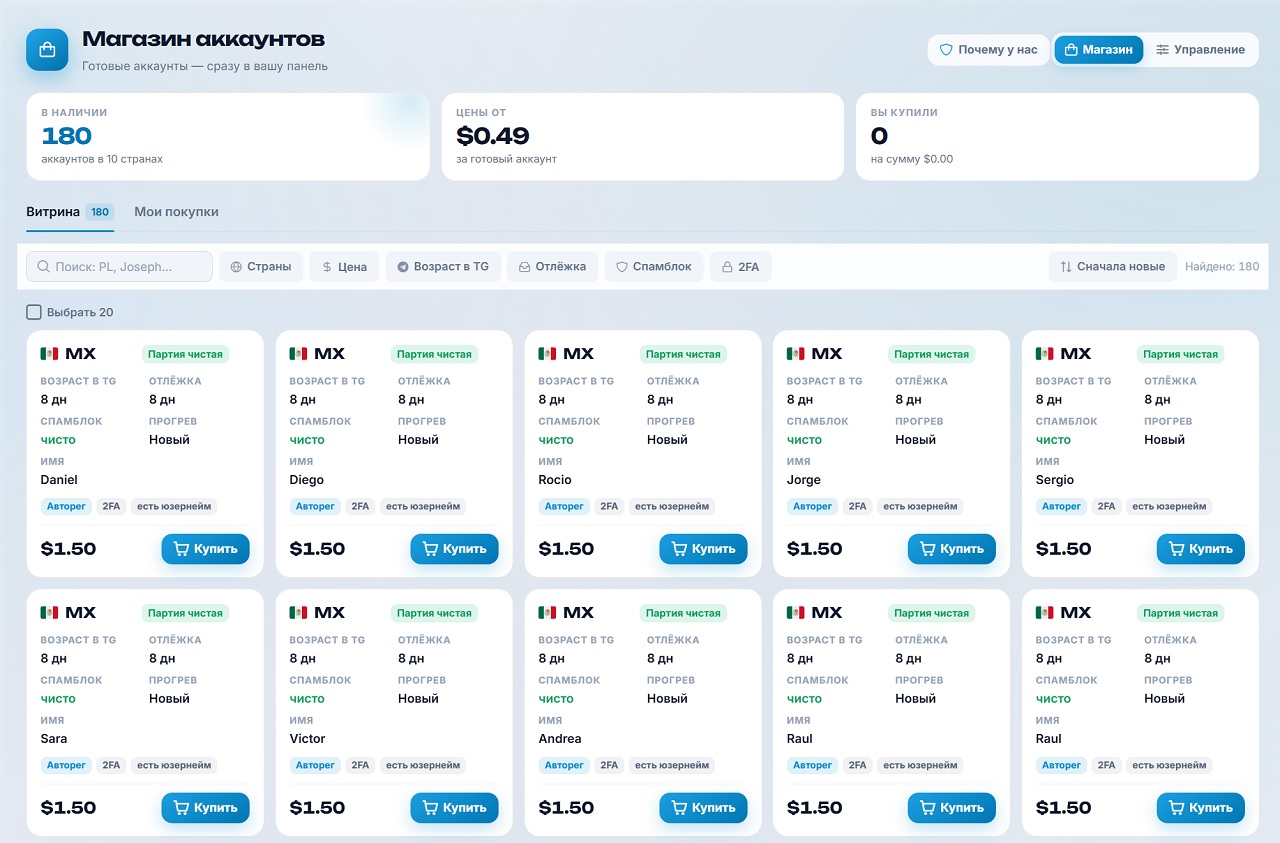
Task: Tick the Выбрать 20 checkbox
Action: click(34, 312)
